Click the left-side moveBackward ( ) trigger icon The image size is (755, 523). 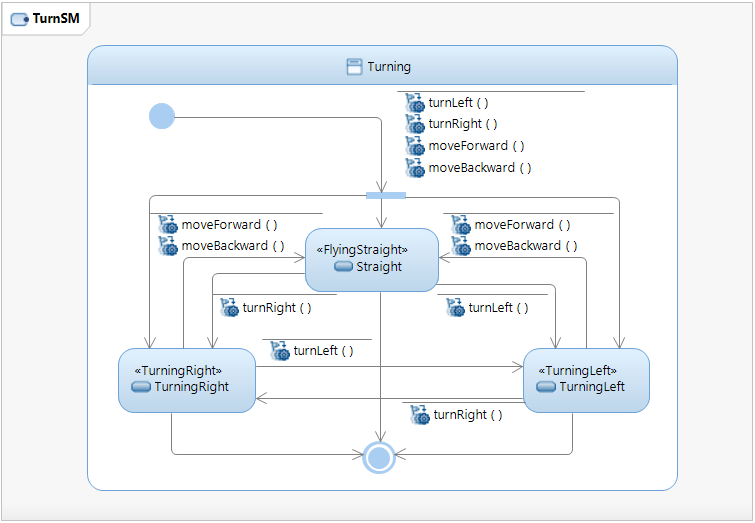[168, 246]
